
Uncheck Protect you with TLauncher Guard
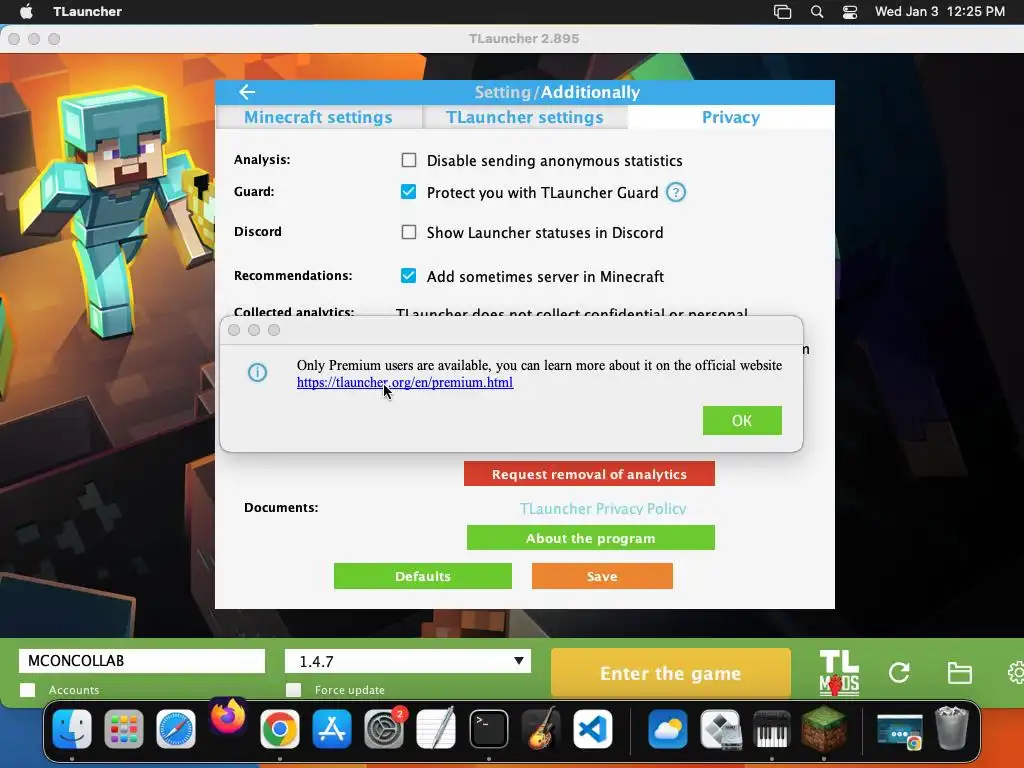pos(409,192)
